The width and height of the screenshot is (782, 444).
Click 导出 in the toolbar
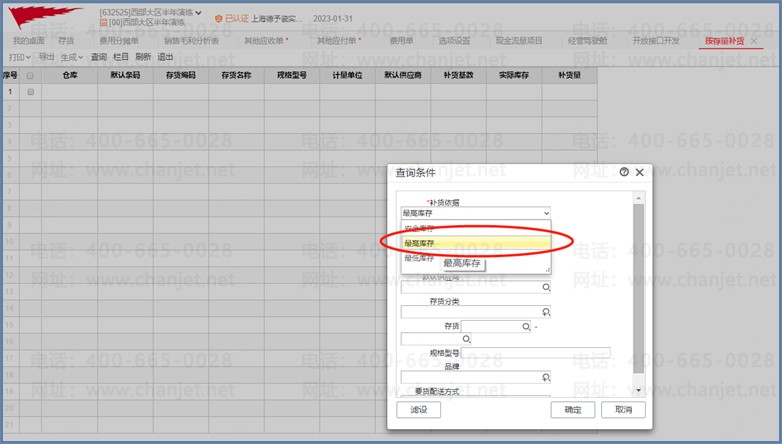click(x=46, y=57)
